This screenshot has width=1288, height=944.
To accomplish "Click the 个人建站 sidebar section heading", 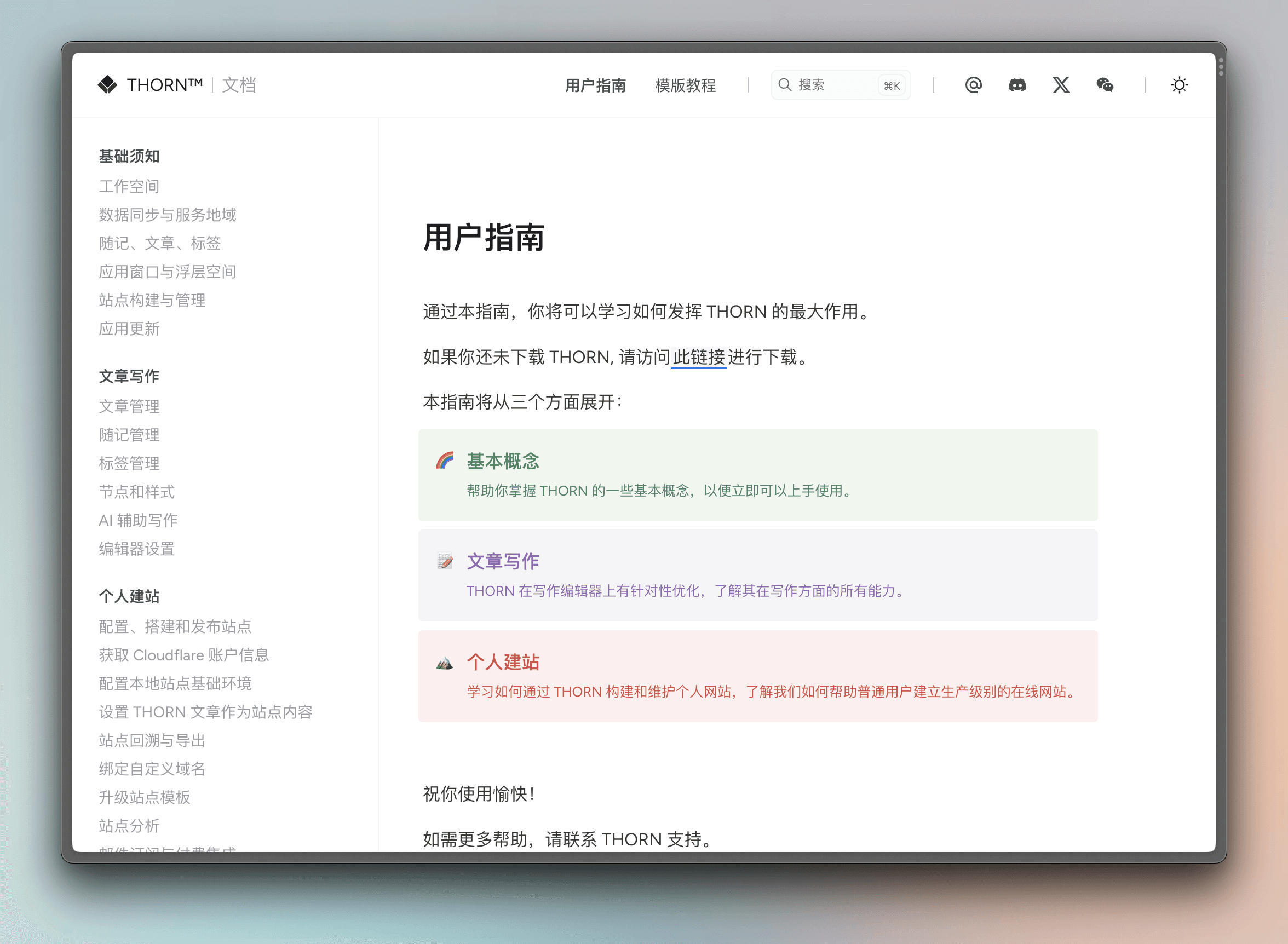I will (x=129, y=597).
